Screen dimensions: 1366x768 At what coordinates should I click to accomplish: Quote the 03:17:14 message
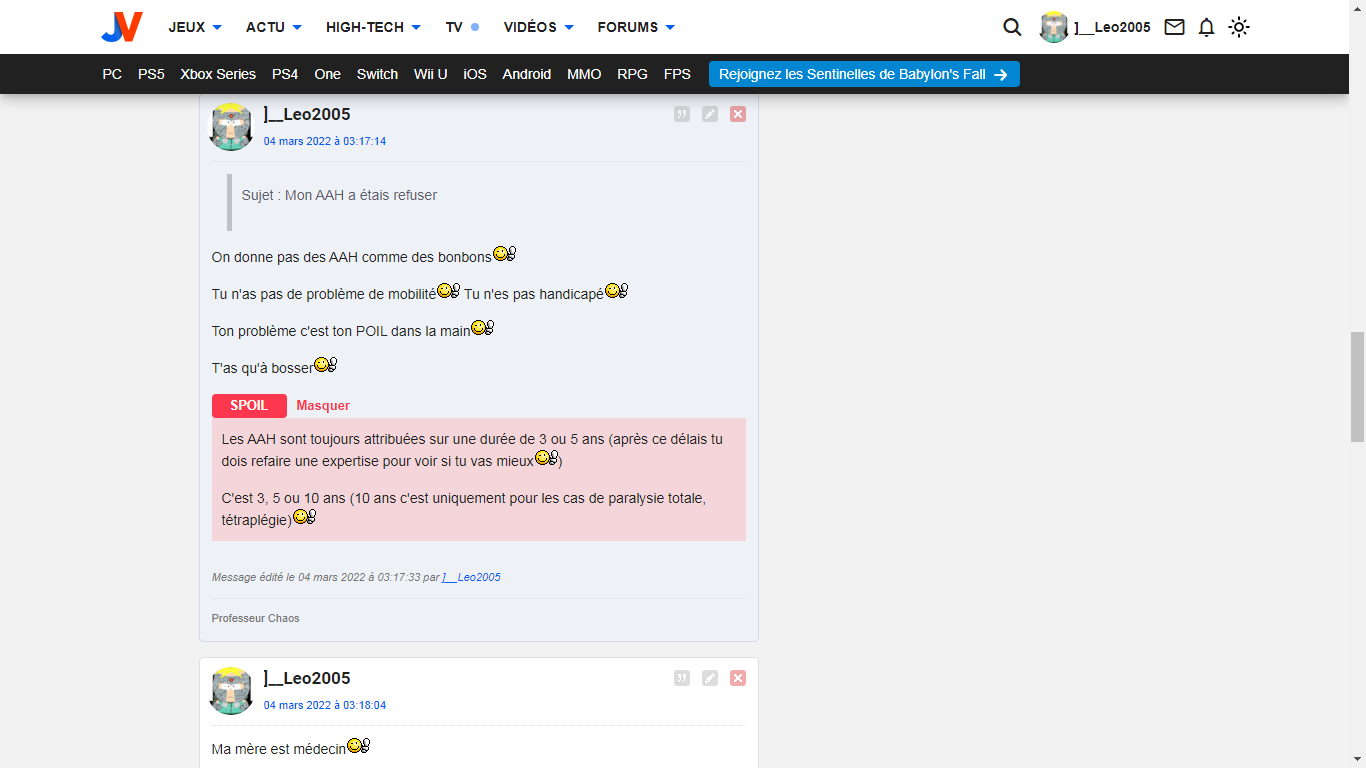coord(682,114)
